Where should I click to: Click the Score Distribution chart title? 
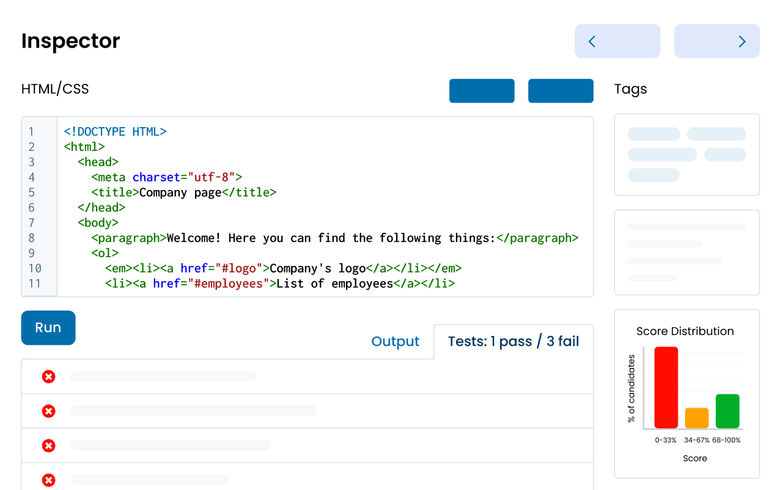(685, 331)
